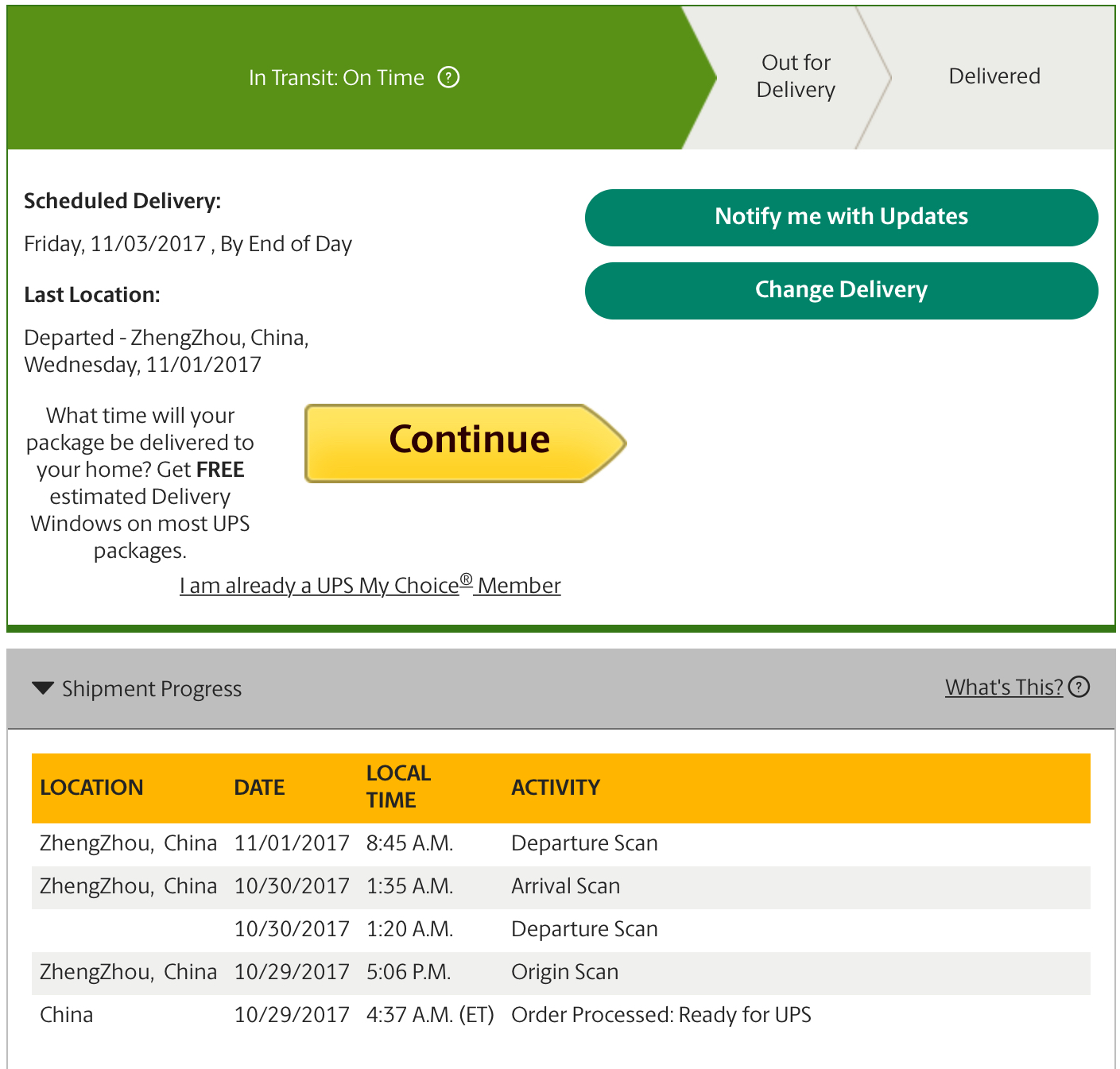Click the ACTIVITY column header
Viewport: 1120px width, 1069px height.
(556, 787)
